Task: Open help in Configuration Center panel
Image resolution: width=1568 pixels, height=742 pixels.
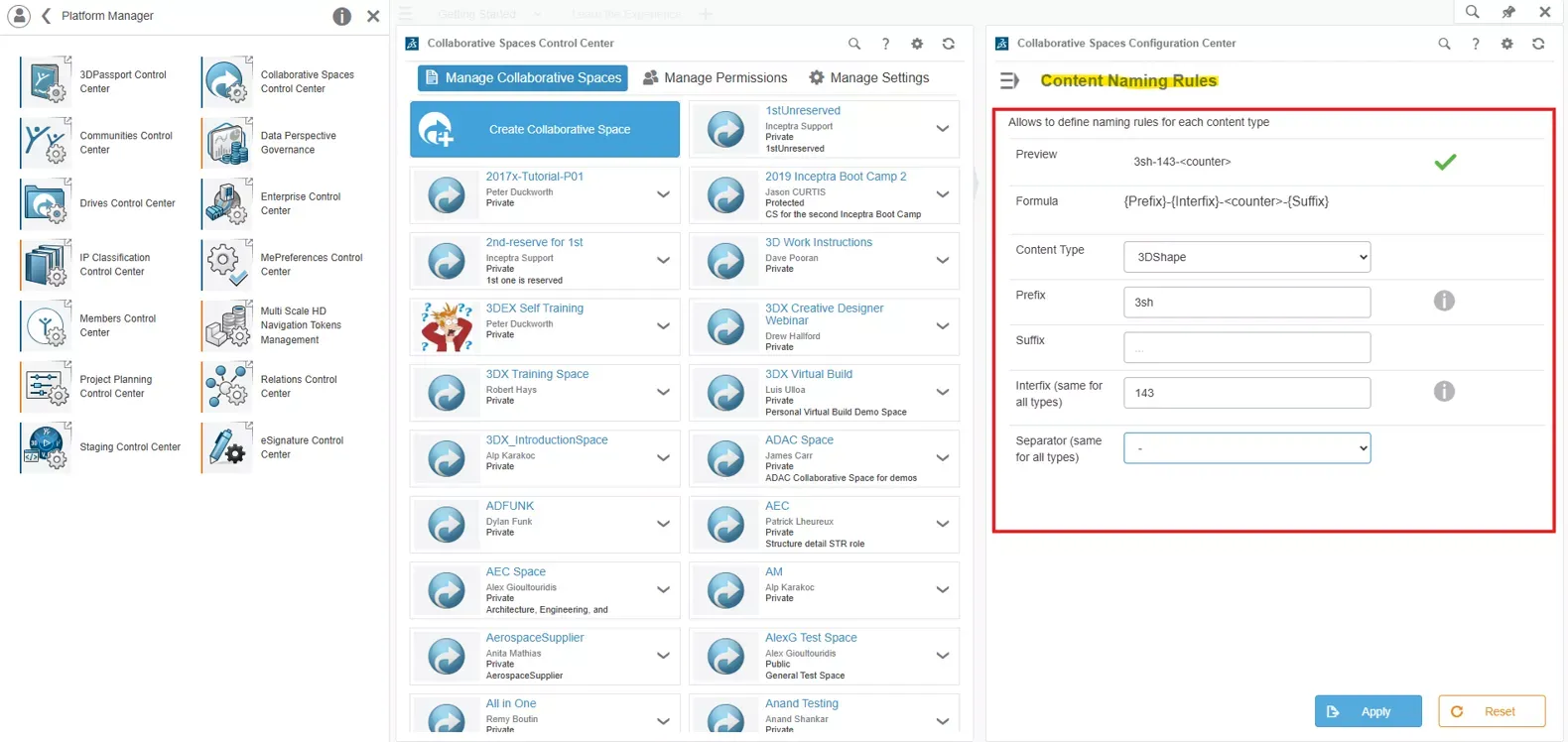Action: pos(1476,44)
